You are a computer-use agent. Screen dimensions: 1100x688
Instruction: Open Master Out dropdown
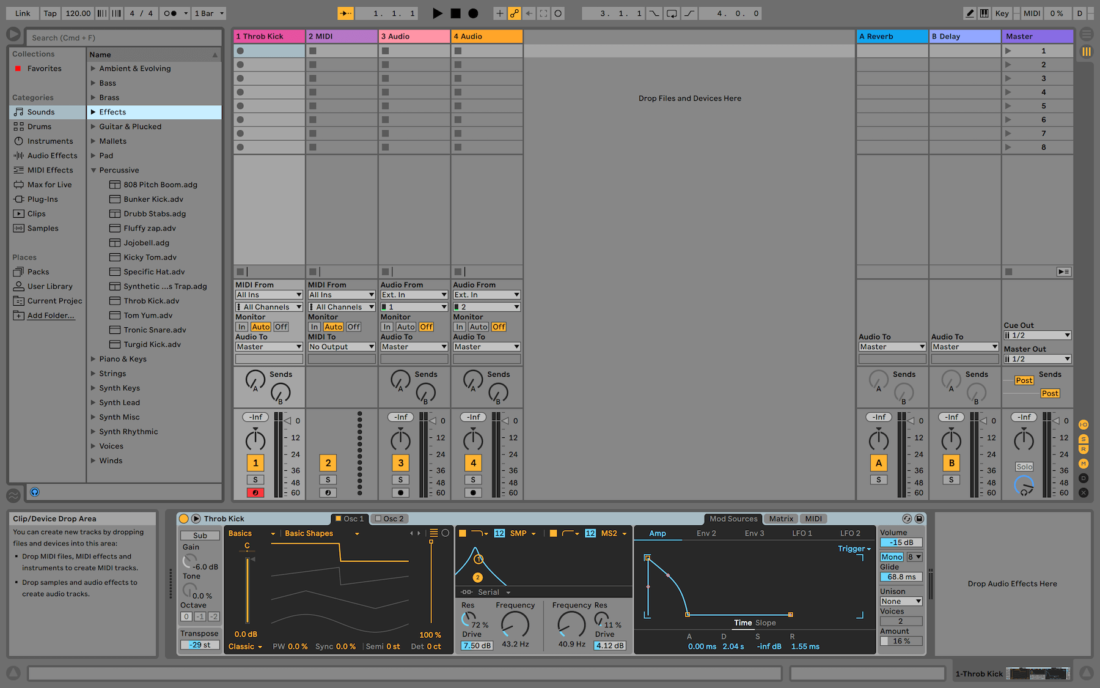pos(1037,360)
